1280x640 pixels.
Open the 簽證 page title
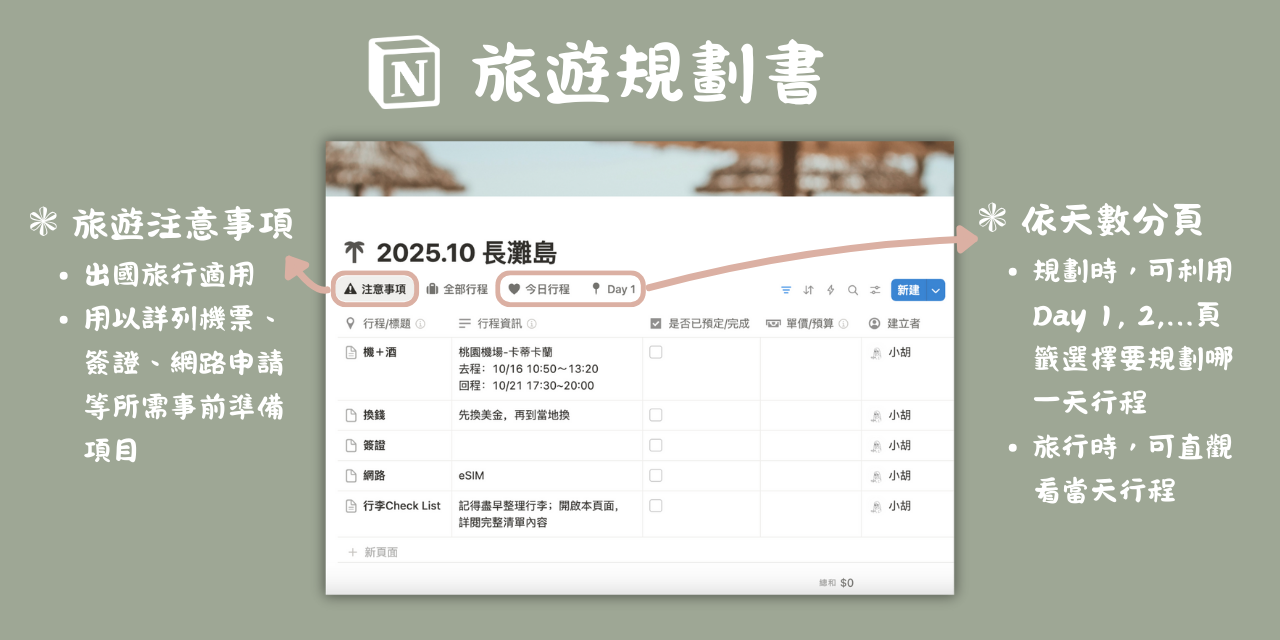point(375,445)
